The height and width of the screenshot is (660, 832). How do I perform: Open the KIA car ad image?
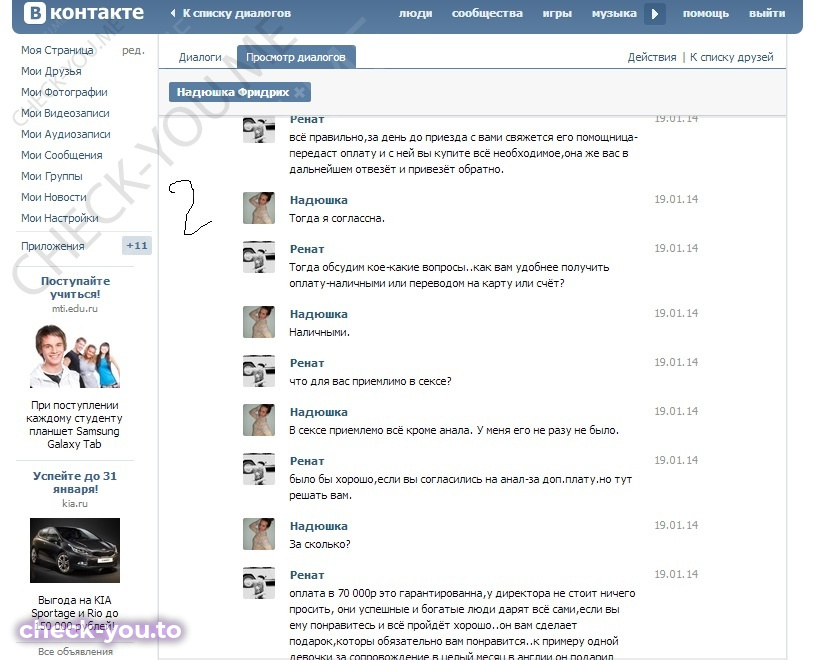[x=75, y=550]
